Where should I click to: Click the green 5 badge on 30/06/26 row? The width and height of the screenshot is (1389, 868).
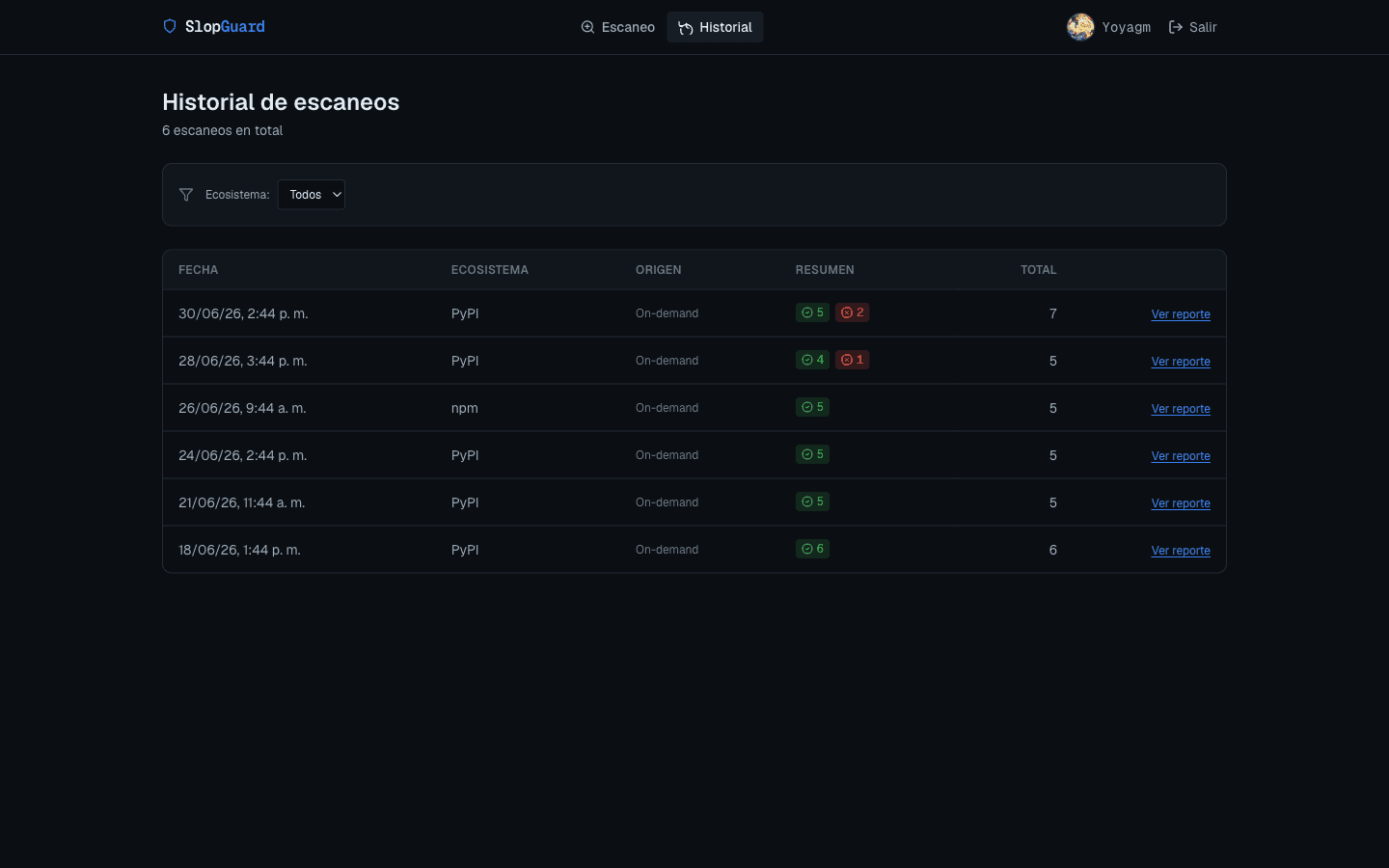coord(812,312)
